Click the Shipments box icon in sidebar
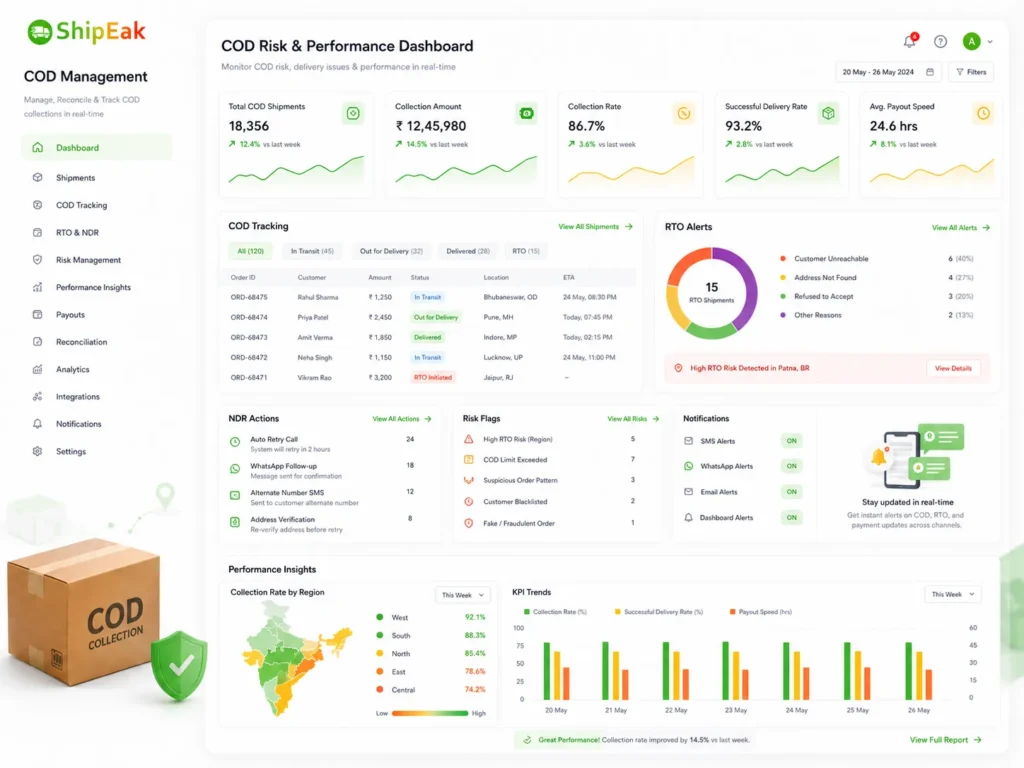Image resolution: width=1024 pixels, height=768 pixels. pyautogui.click(x=38, y=178)
